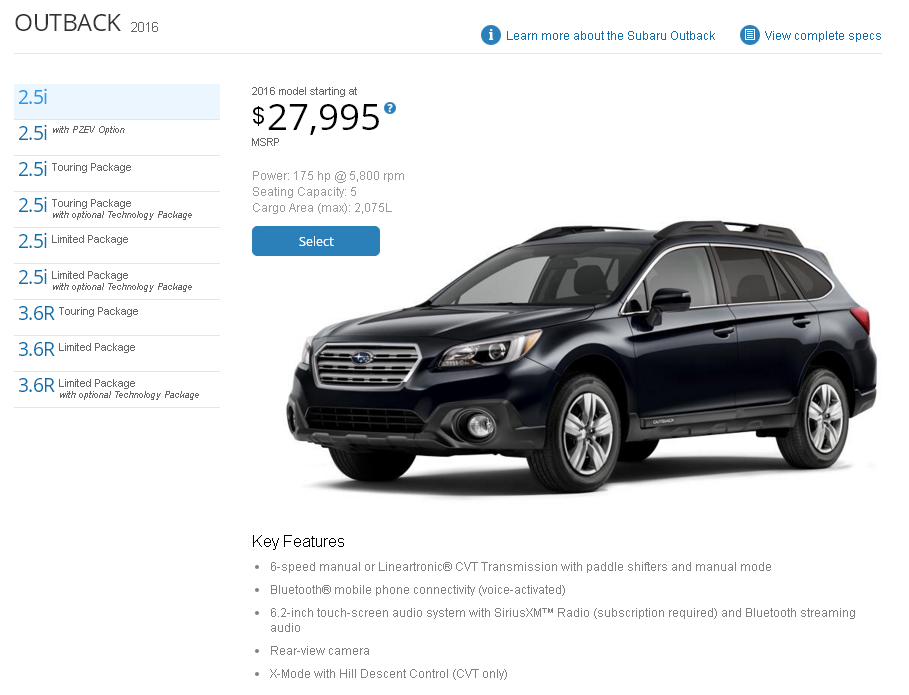Image resolution: width=909 pixels, height=695 pixels.
Task: Choose 3.6R Limited Package trim
Action: pyautogui.click(x=117, y=353)
